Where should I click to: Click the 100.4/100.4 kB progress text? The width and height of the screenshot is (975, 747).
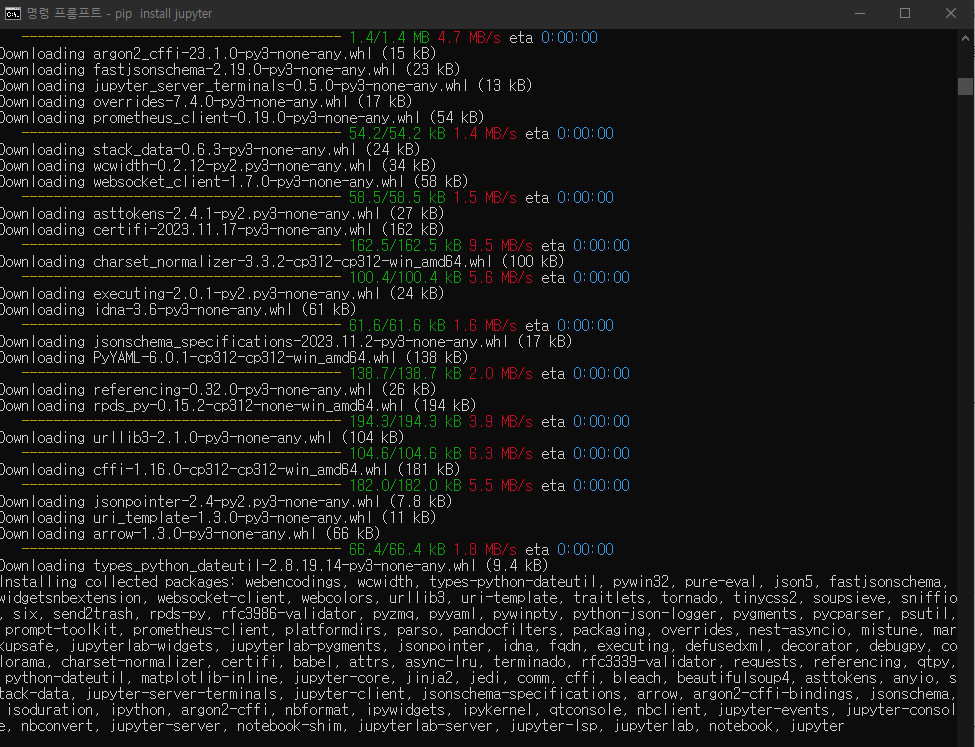pos(405,277)
